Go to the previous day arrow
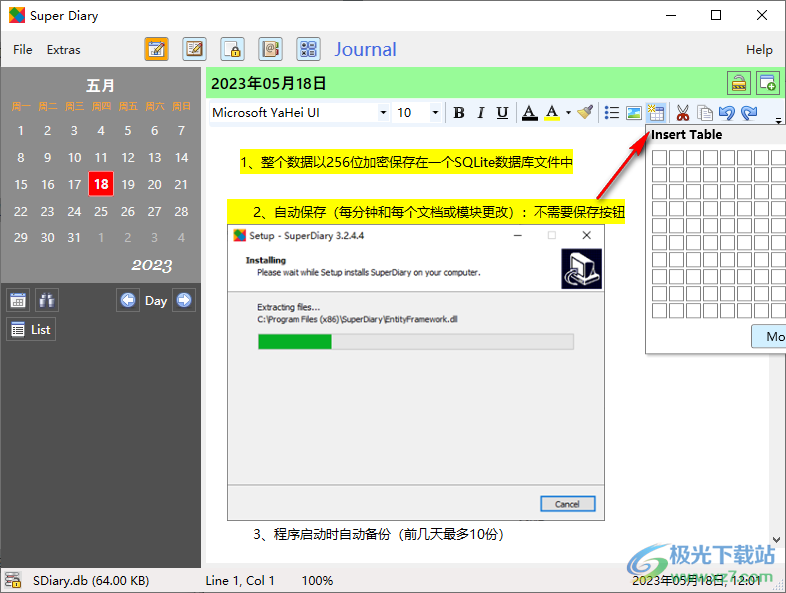 (x=128, y=300)
